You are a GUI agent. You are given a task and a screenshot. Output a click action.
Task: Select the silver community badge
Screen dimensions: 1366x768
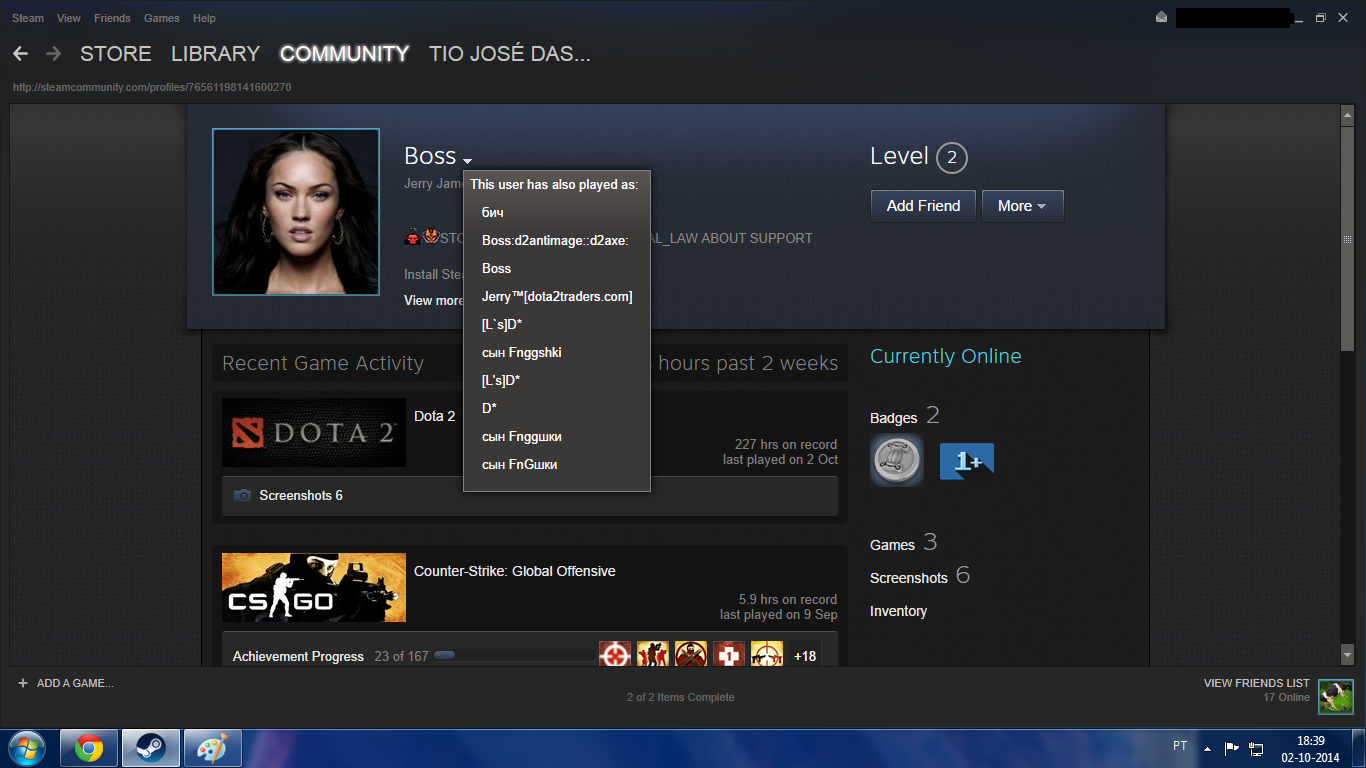(x=896, y=460)
